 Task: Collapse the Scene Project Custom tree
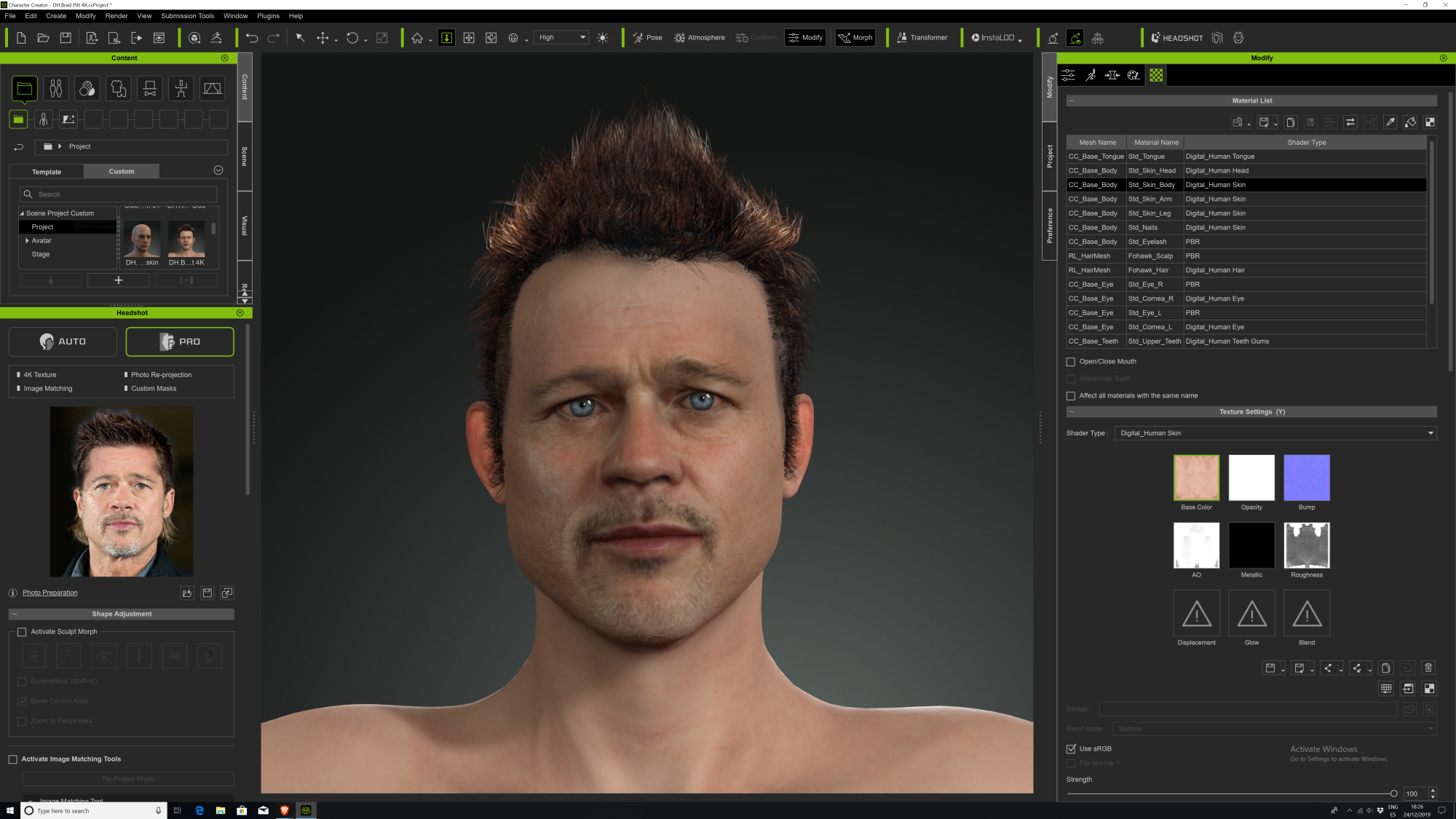[x=22, y=214]
